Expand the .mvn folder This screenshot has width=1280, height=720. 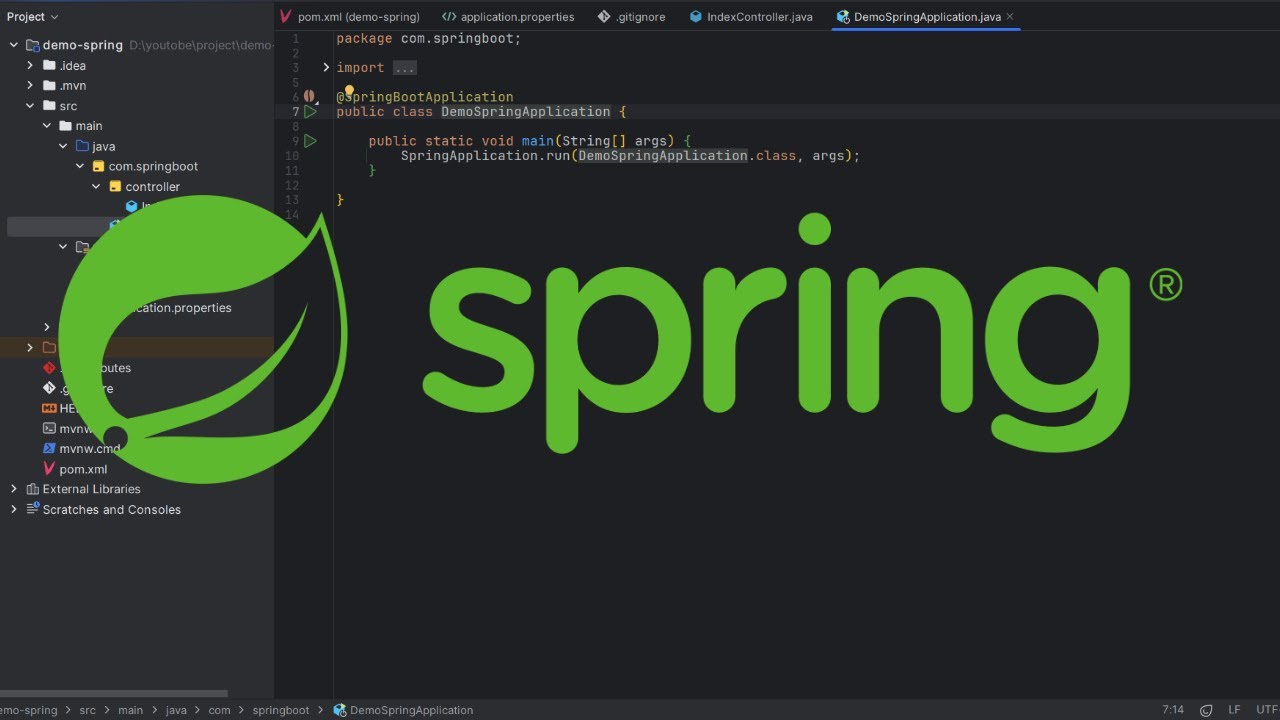pos(30,86)
